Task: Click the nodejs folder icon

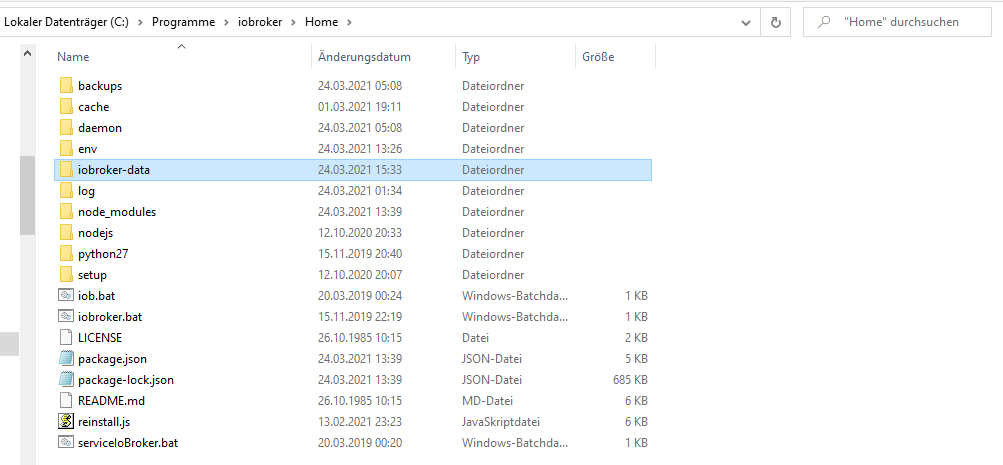Action: click(x=66, y=233)
